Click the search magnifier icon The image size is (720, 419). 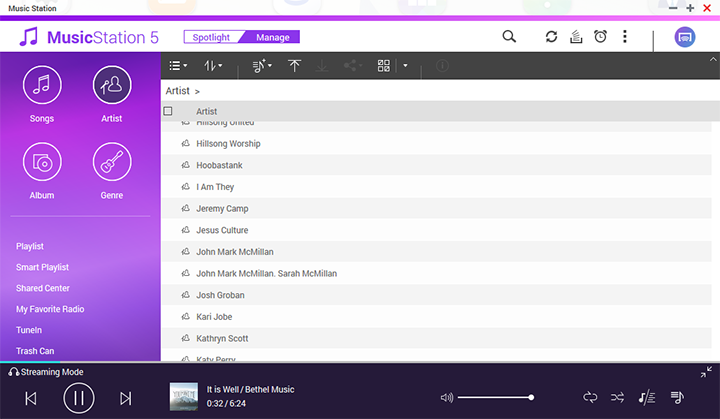coord(509,37)
